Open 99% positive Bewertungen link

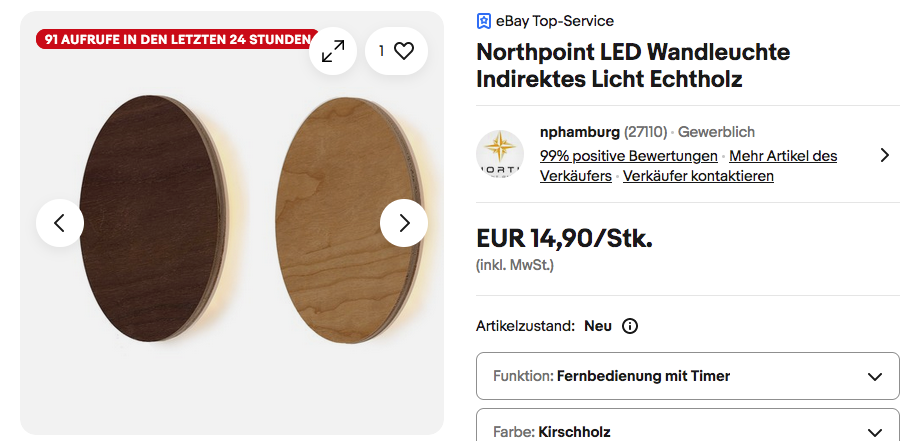click(628, 156)
